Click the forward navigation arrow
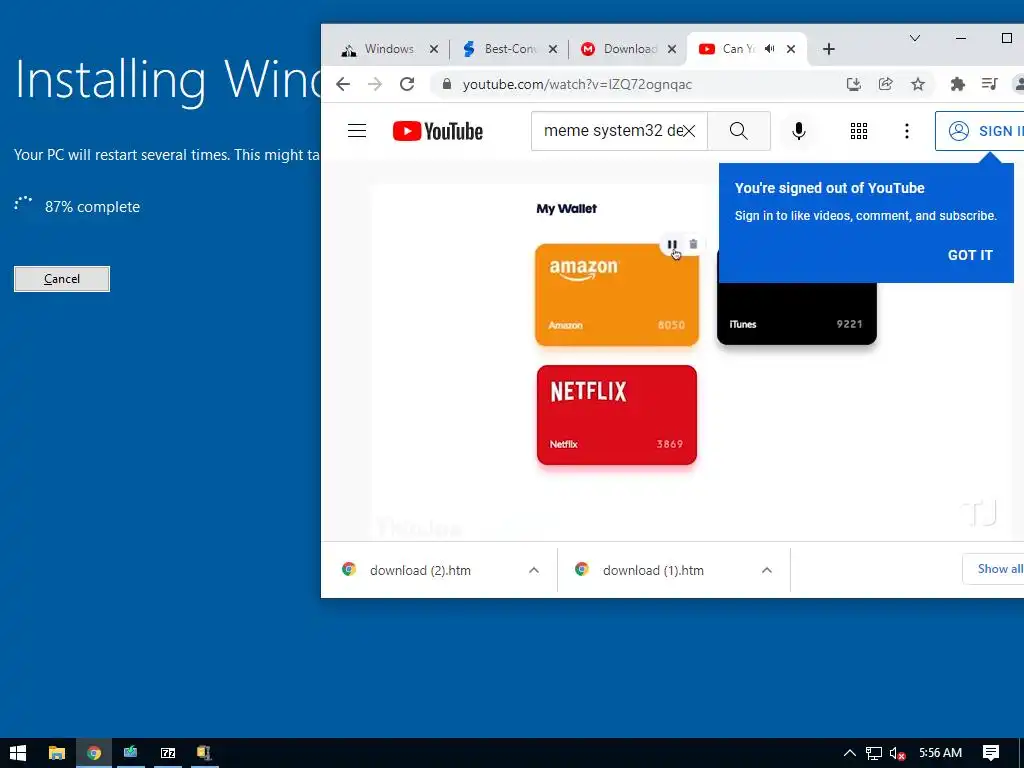The width and height of the screenshot is (1024, 768). click(x=375, y=84)
